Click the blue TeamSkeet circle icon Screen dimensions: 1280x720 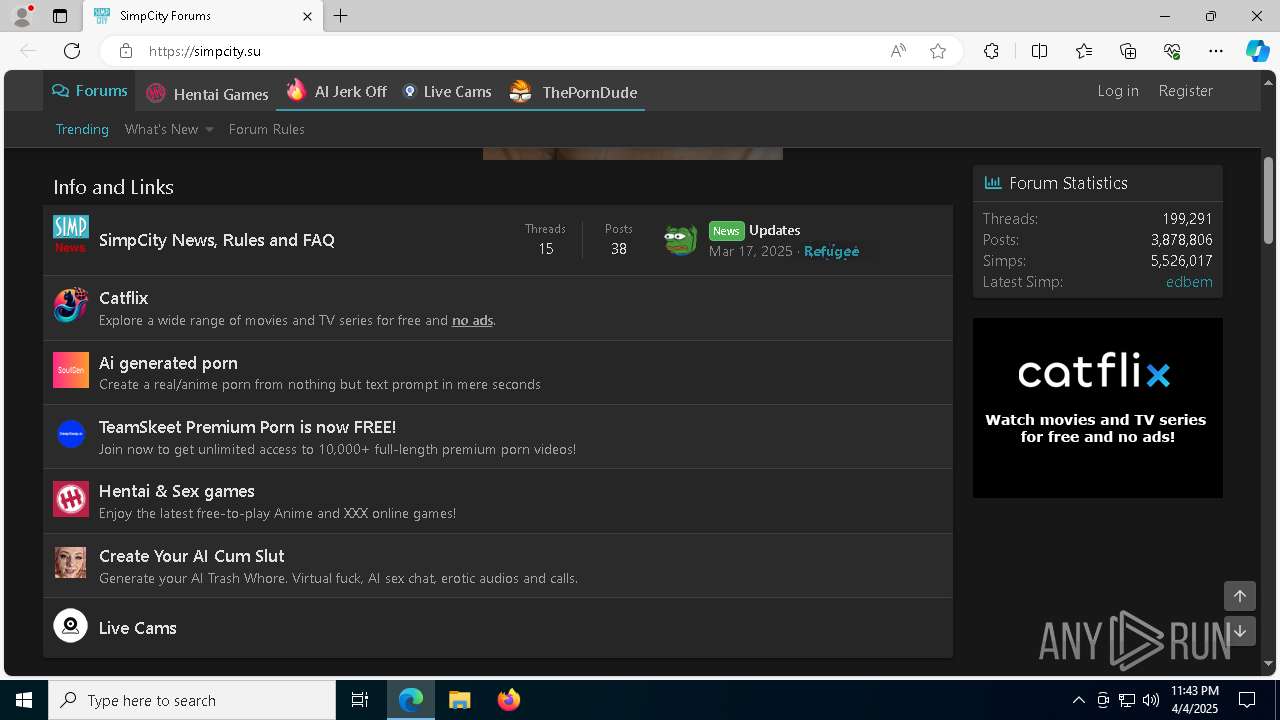(70, 434)
